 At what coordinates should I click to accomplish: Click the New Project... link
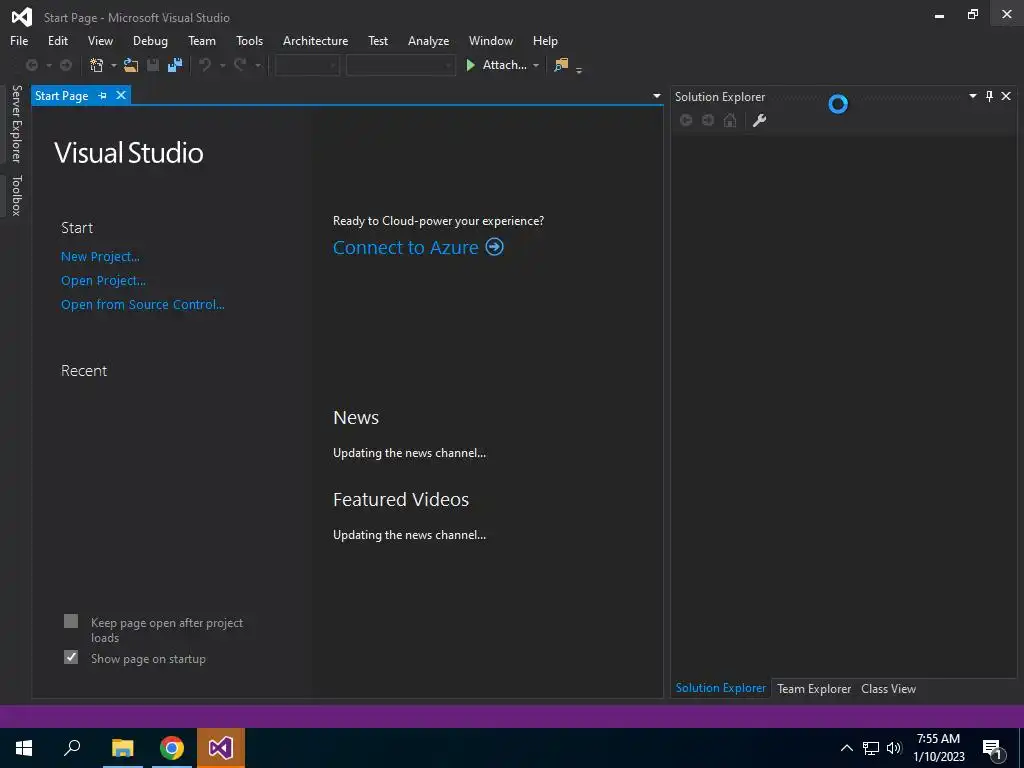(100, 257)
